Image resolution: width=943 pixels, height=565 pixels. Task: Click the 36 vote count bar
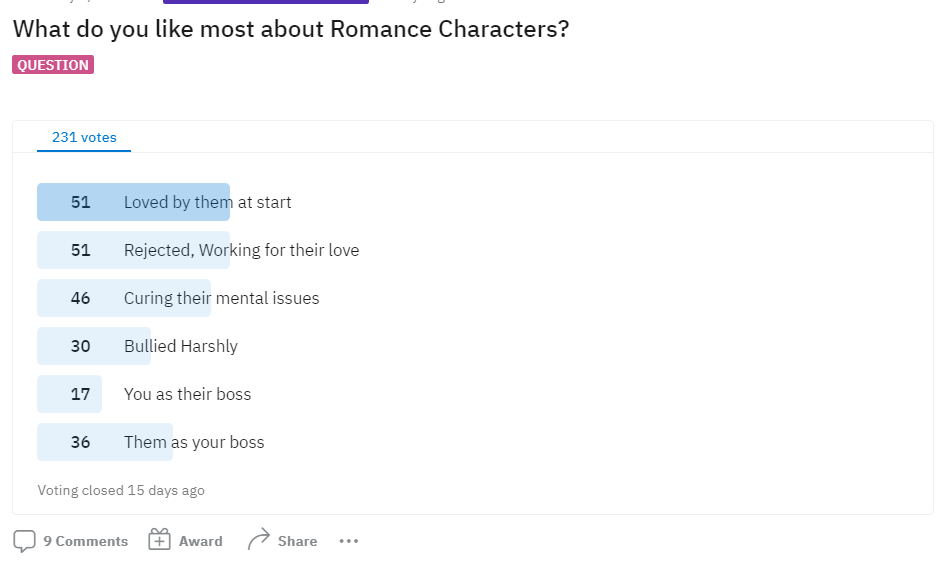coord(105,442)
